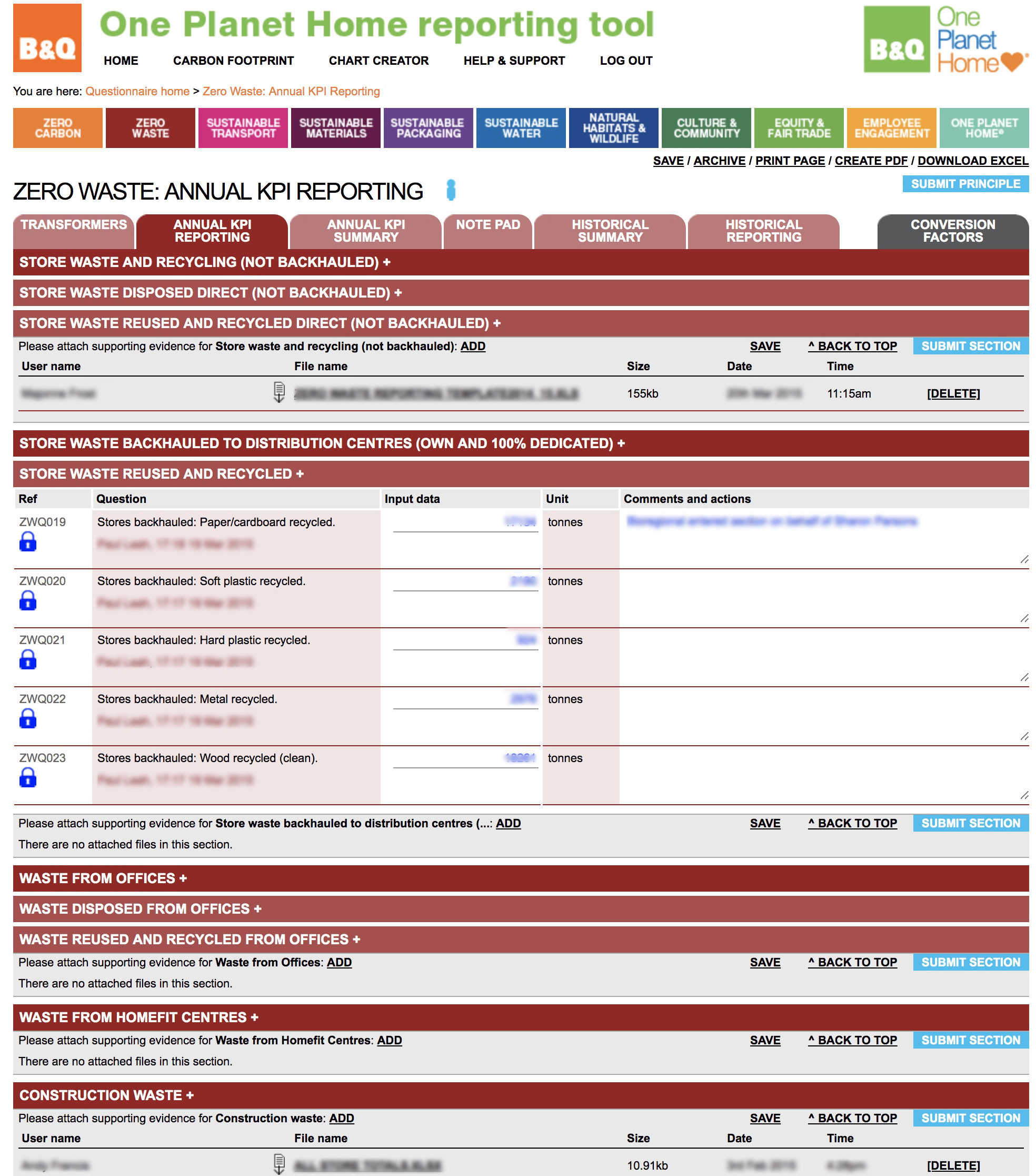The height and width of the screenshot is (1176, 1036).
Task: Open the Home menu item
Action: pyautogui.click(x=121, y=61)
